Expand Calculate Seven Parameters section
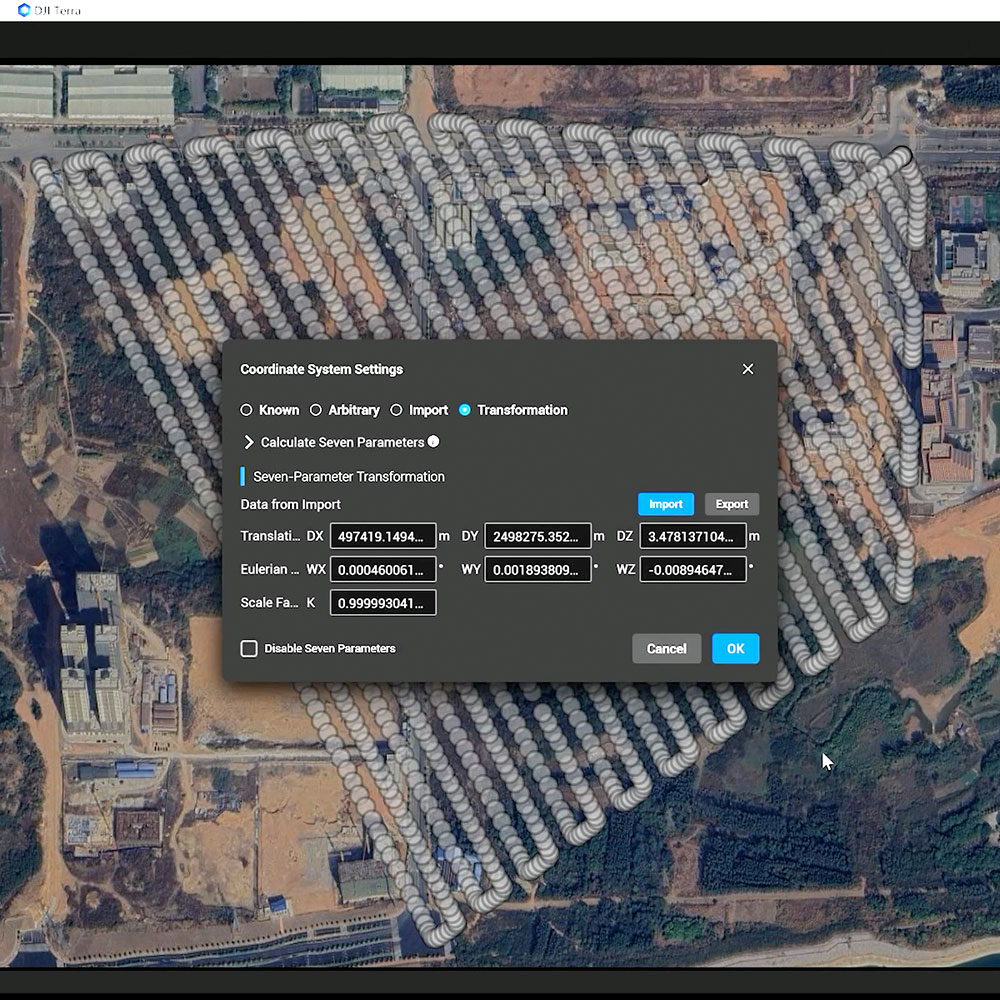The height and width of the screenshot is (1000, 1000). (249, 442)
